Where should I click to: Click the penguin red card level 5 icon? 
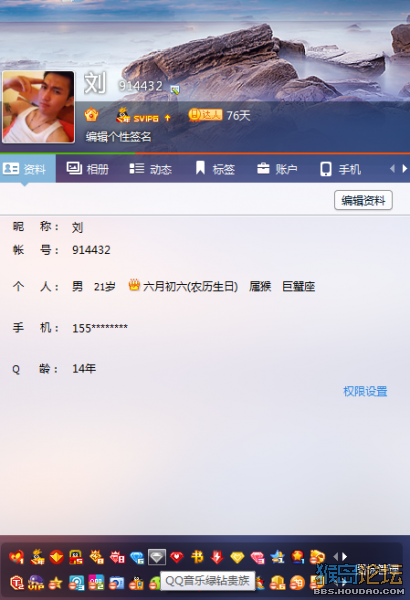point(76,557)
